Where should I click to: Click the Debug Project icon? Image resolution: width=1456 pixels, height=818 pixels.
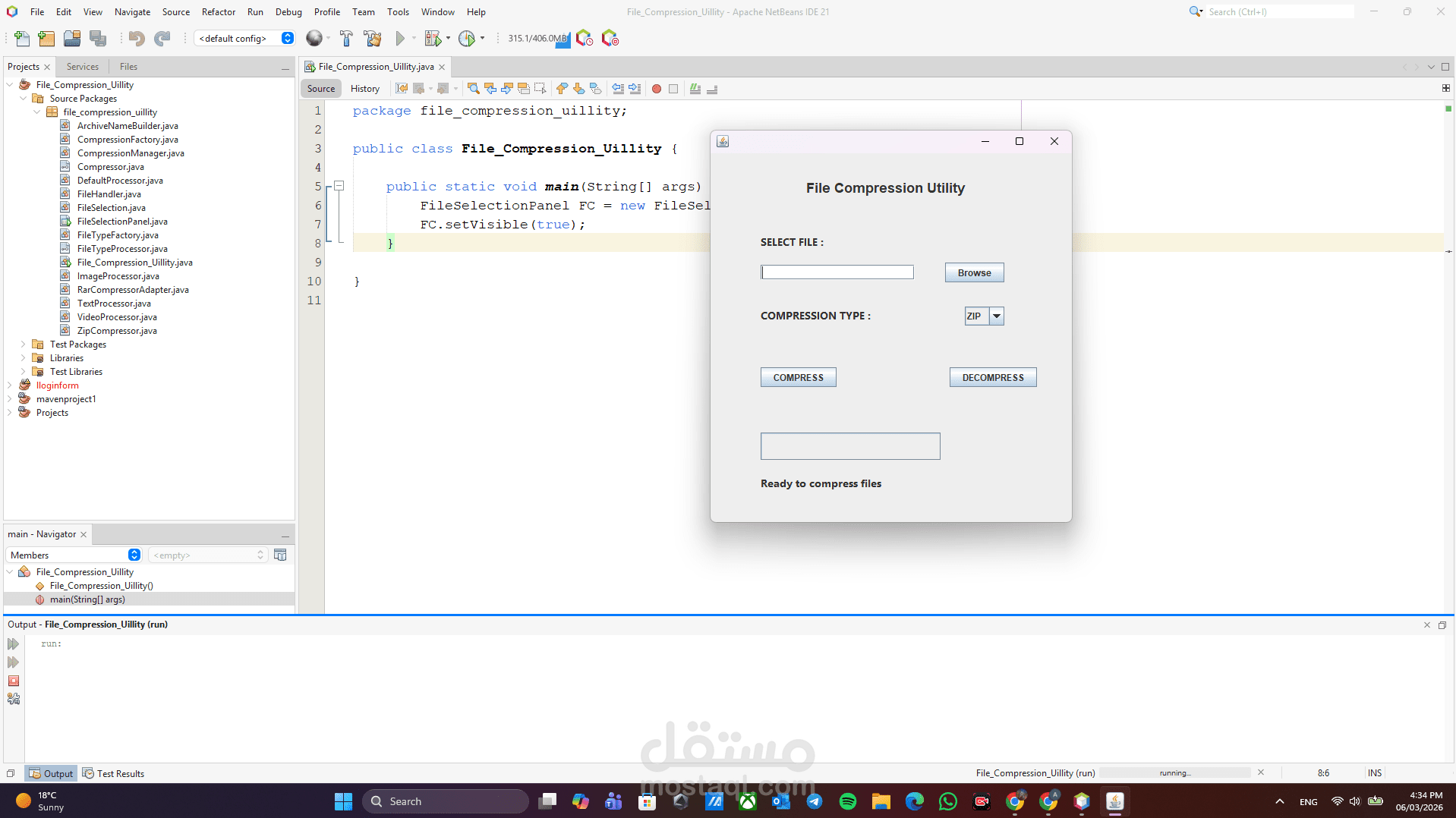tap(432, 39)
